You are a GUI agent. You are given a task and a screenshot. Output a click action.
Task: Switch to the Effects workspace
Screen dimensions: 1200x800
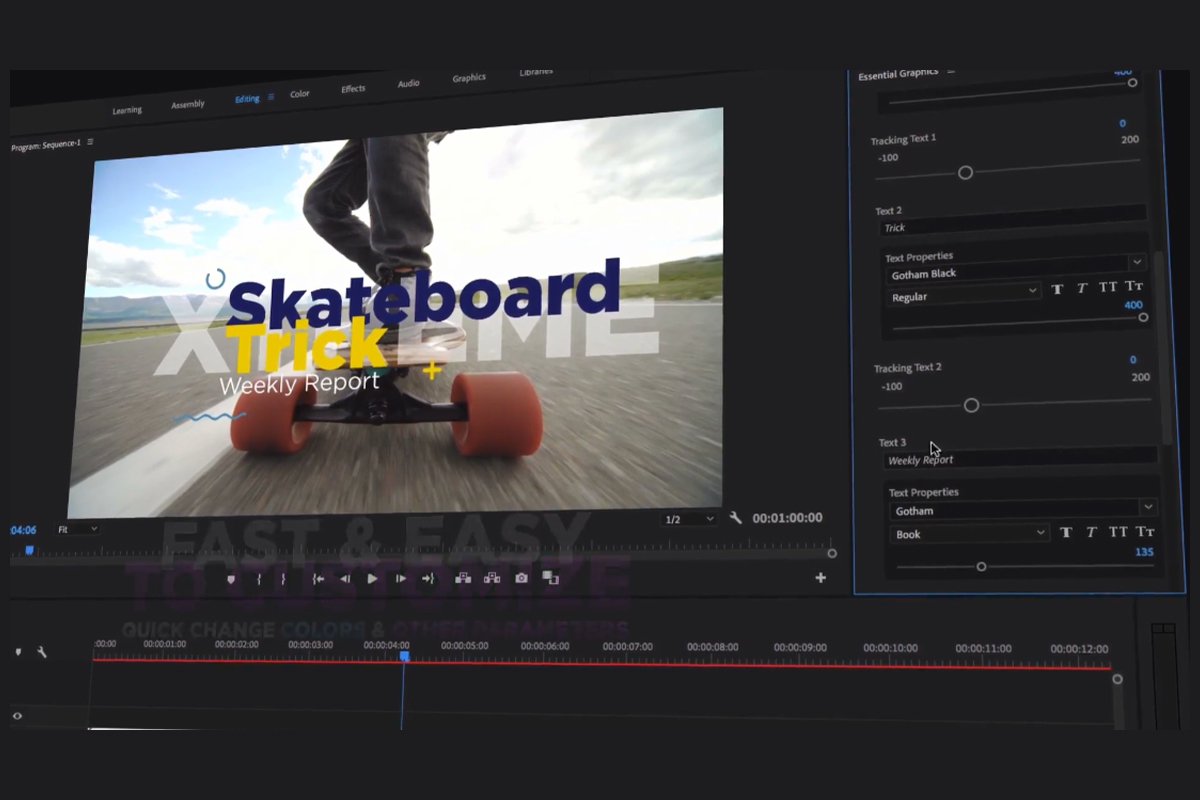click(x=353, y=89)
